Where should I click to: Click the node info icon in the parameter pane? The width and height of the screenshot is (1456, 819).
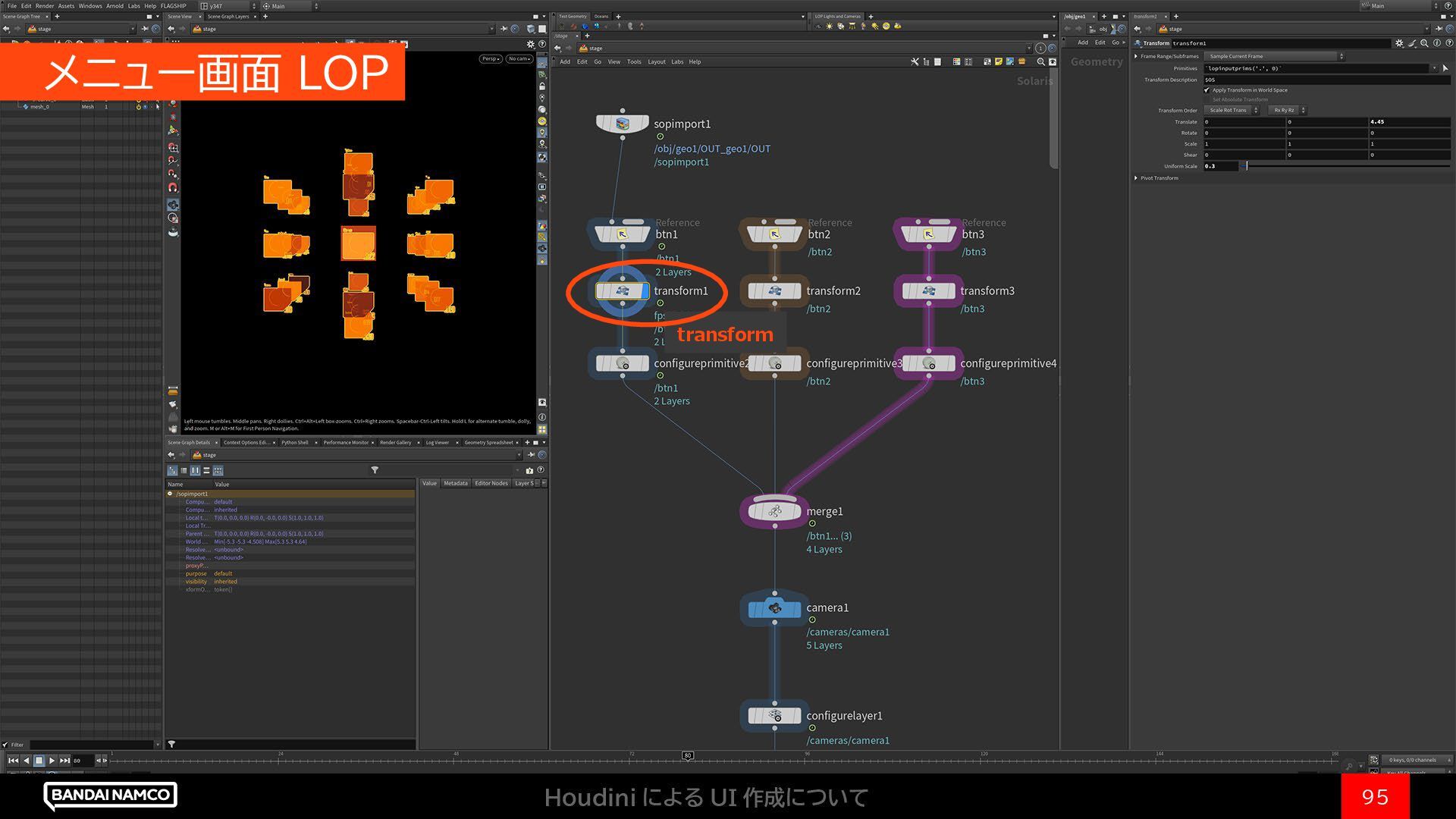pos(1436,43)
